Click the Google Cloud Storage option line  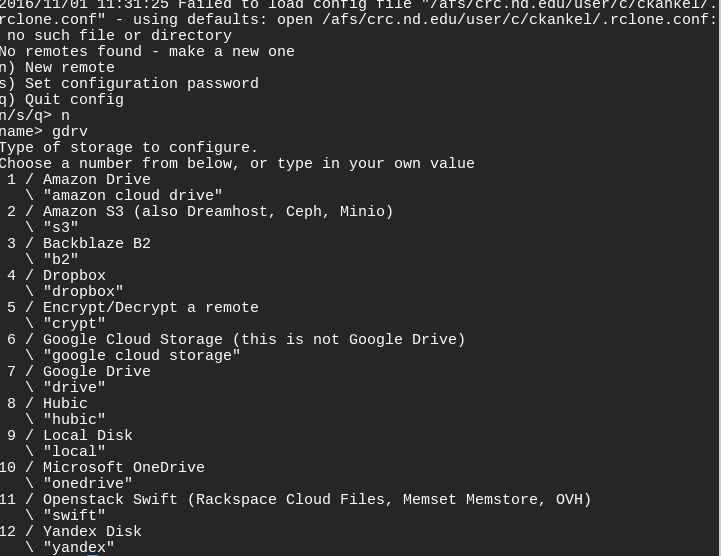(253, 340)
